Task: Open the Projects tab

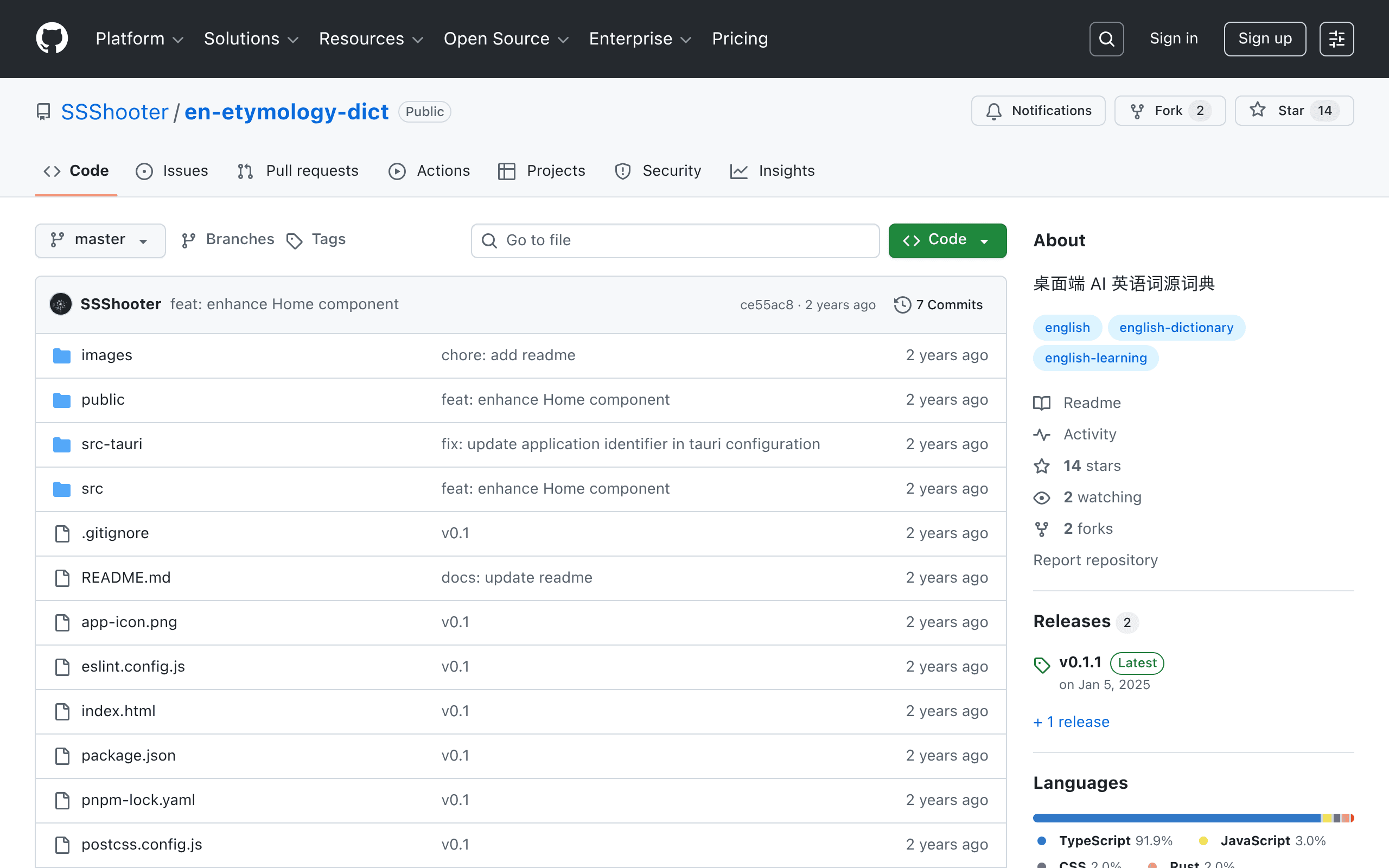Action: [x=541, y=171]
